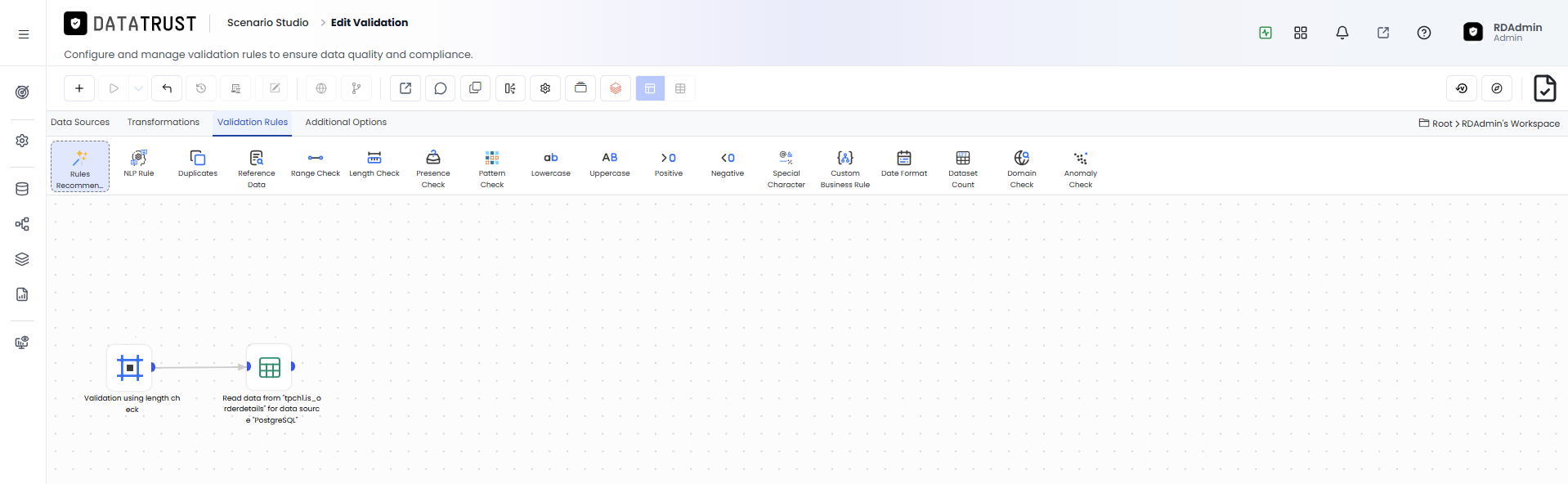Select the Uppercase rule

[x=610, y=164]
